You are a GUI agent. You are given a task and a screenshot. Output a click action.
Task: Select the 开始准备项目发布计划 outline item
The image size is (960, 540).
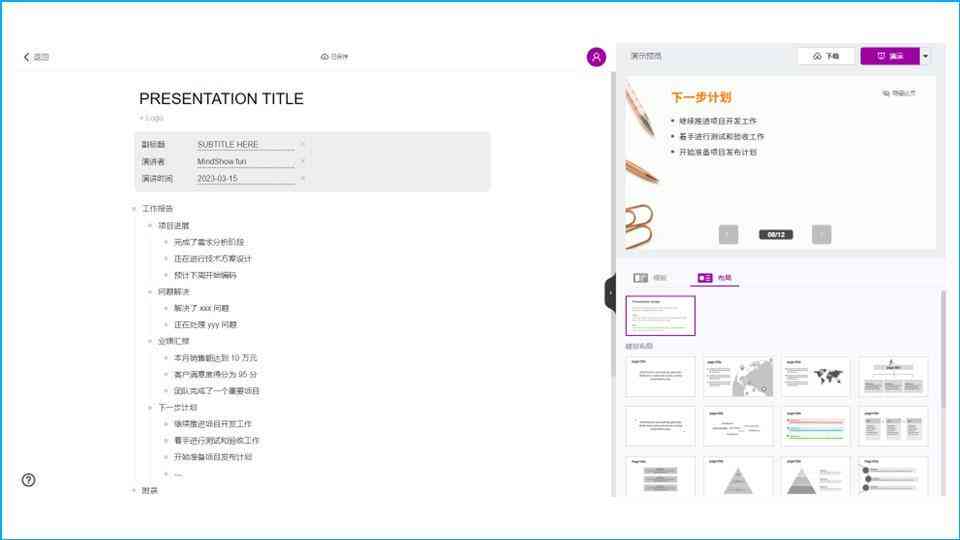(x=212, y=457)
